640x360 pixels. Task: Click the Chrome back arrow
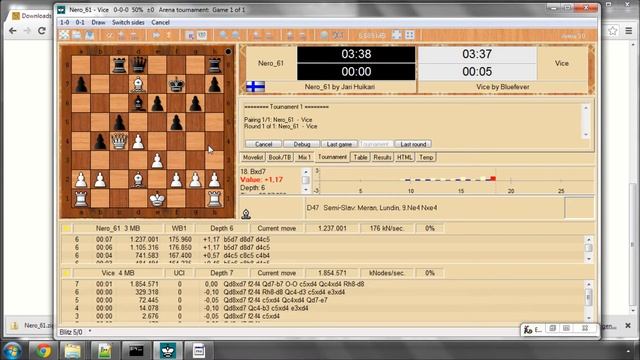13,31
